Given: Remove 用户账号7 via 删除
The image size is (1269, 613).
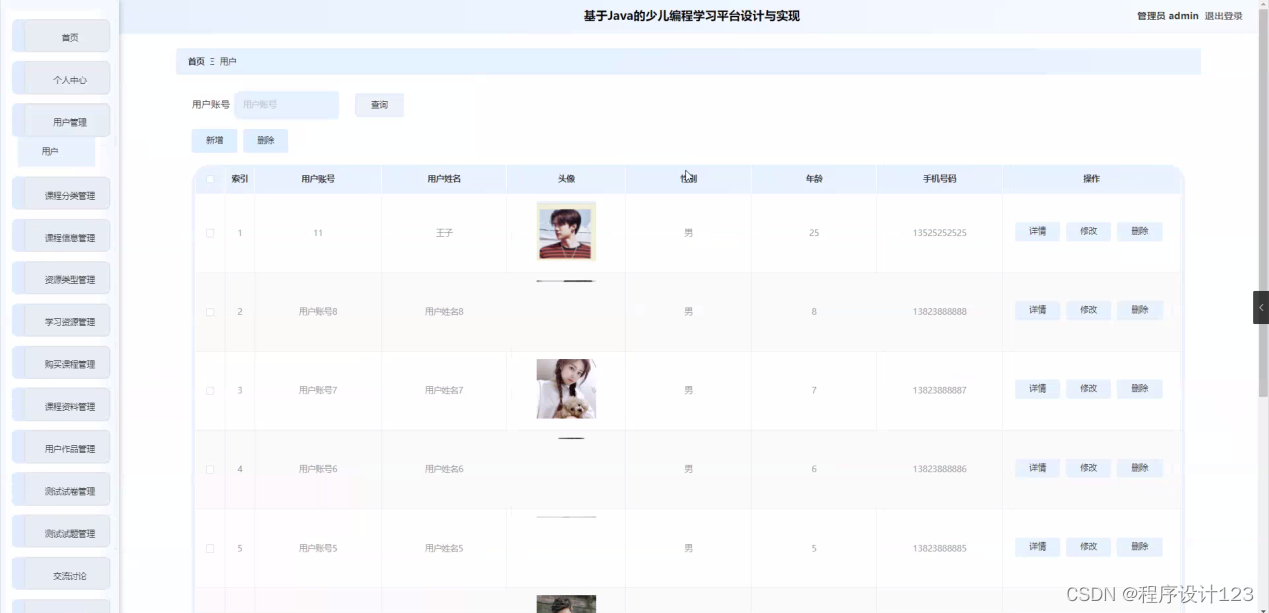Looking at the screenshot, I should pyautogui.click(x=1139, y=389).
